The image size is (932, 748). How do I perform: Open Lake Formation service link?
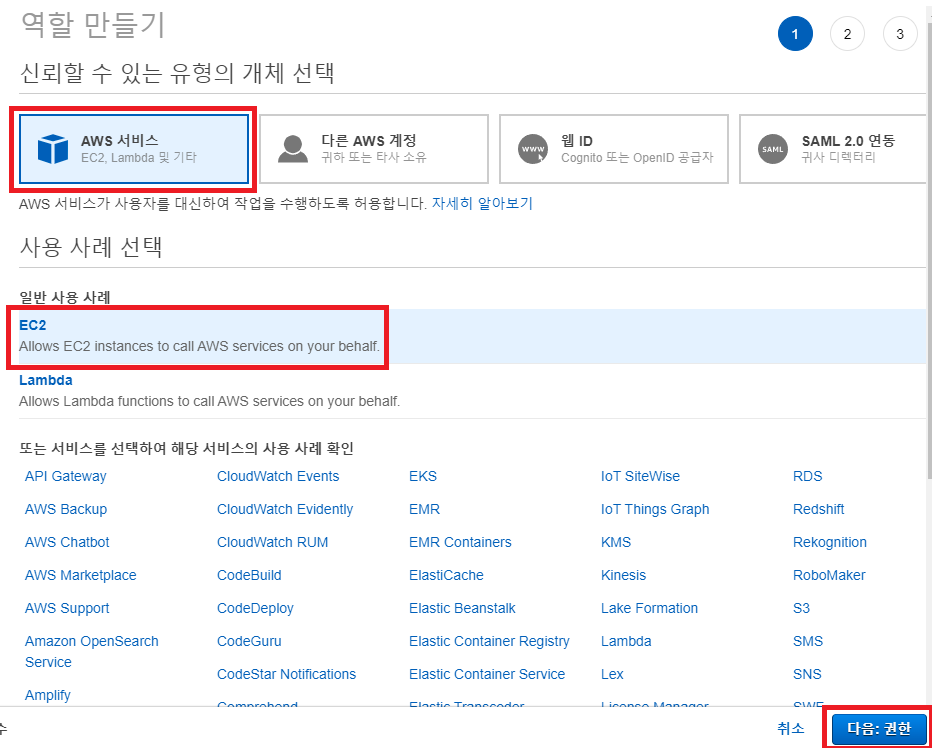649,608
